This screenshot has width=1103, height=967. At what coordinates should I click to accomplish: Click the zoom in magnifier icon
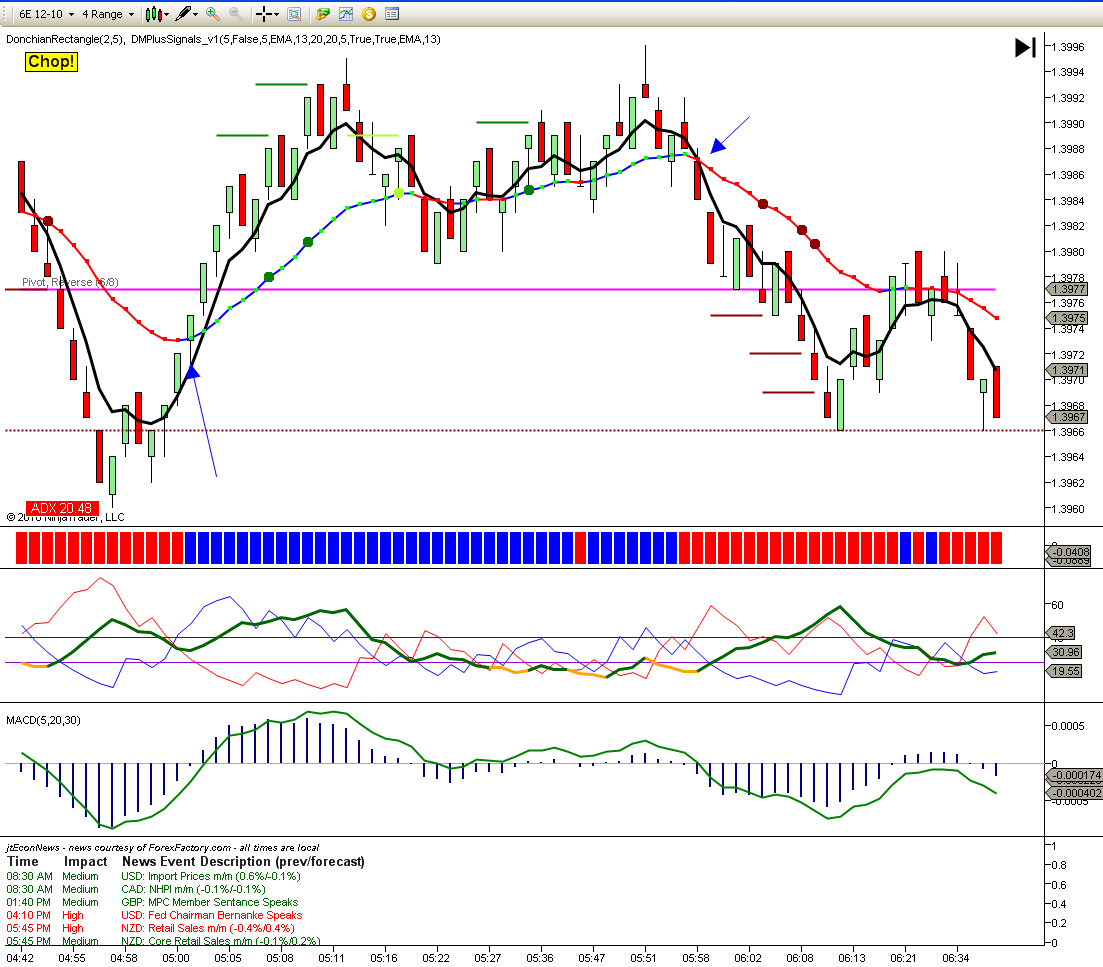212,13
